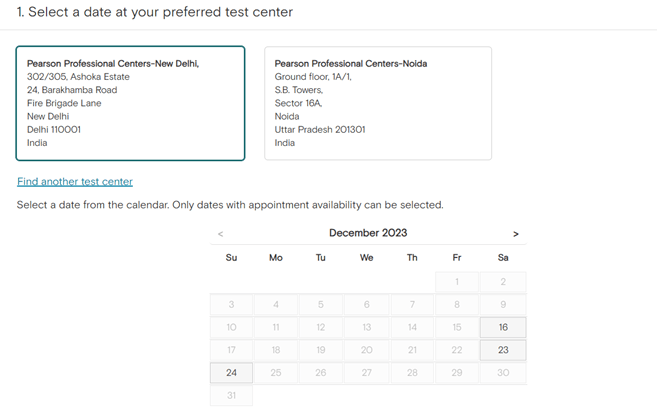
Task: Select Pearson Professional Centers-New Delhi card
Action: tap(130, 103)
